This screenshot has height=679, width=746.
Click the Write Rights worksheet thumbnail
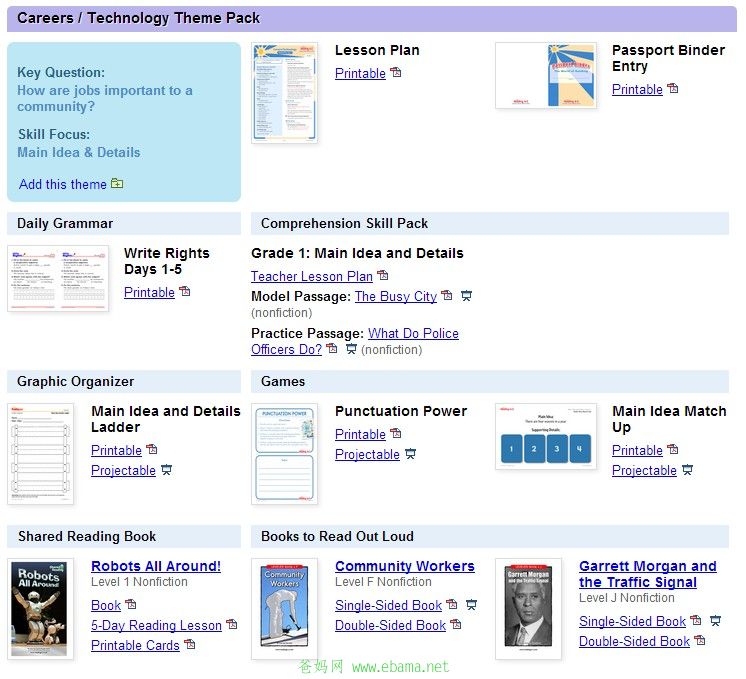click(x=58, y=278)
